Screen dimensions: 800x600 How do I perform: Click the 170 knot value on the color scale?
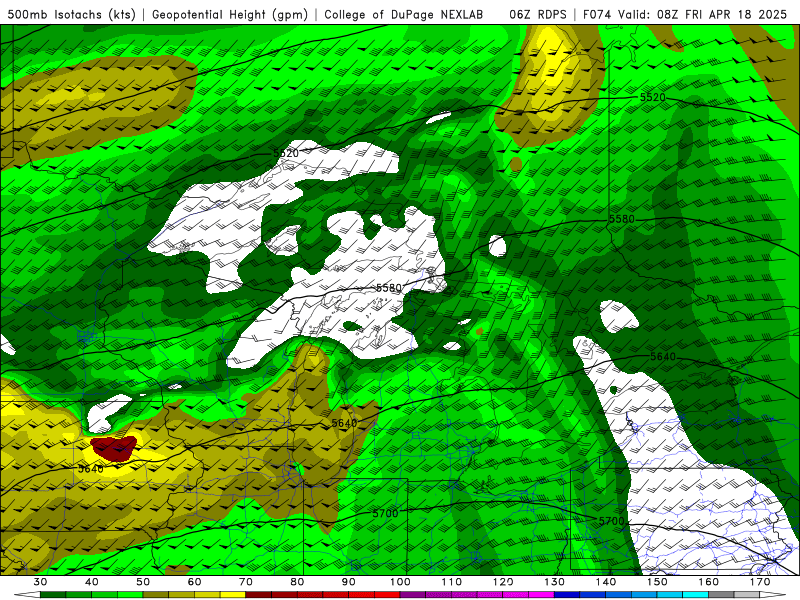760,582
